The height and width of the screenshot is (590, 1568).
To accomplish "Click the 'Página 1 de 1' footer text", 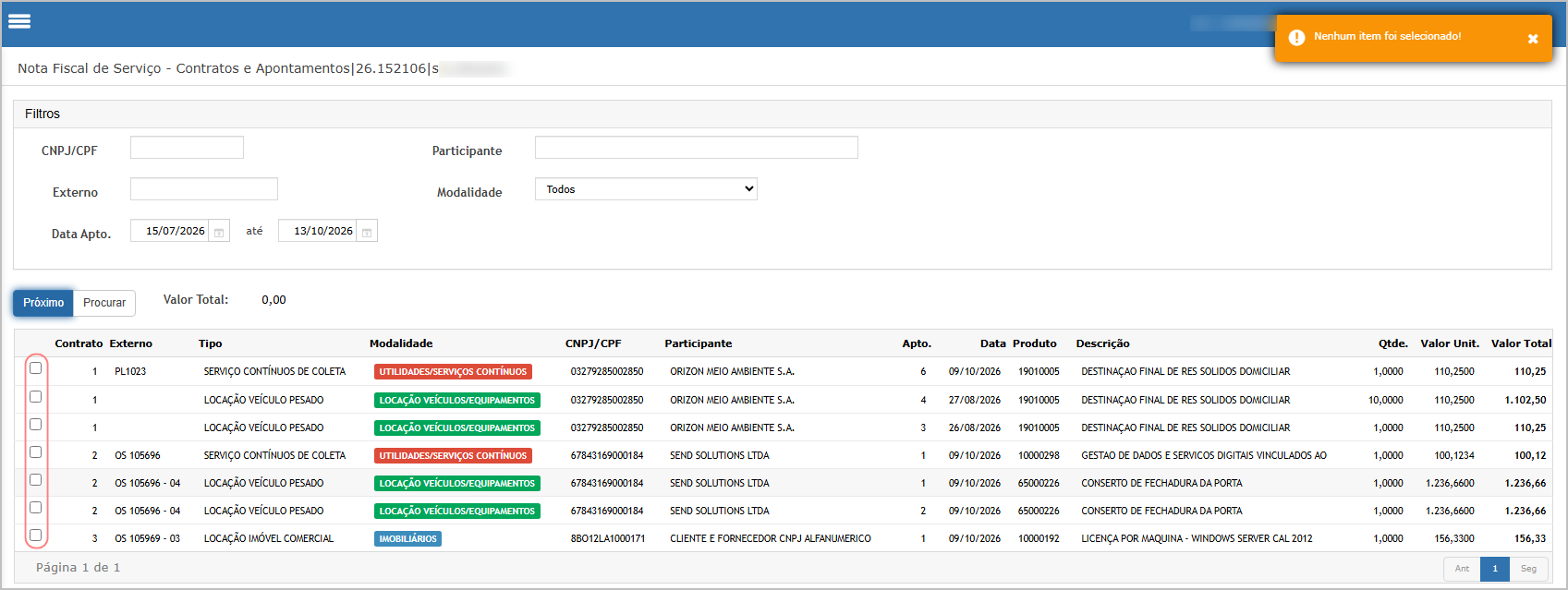I will coord(78,567).
